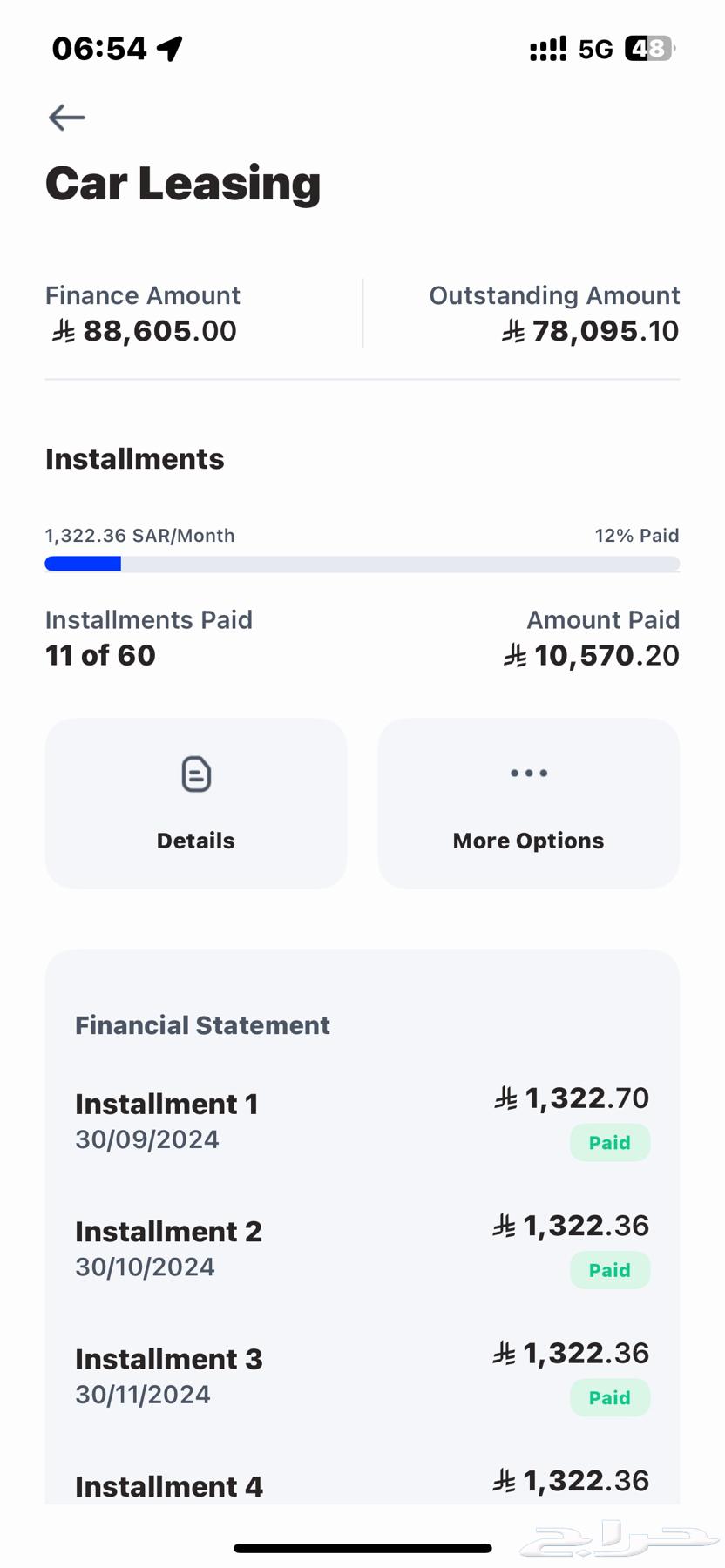Tap the Paid badge on Installment 1
Viewport: 725px width, 1568px height.
610,1143
